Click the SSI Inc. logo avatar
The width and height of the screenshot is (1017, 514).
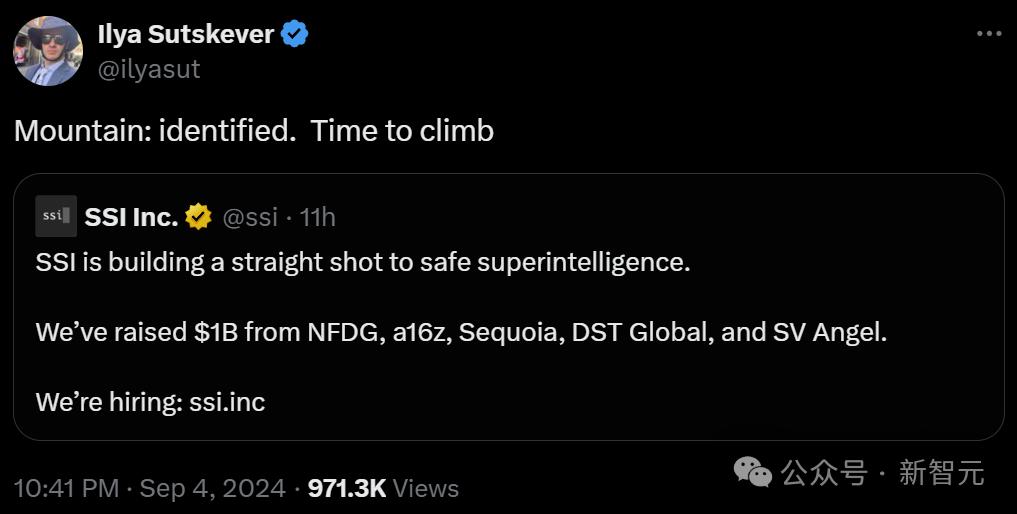[x=55, y=216]
